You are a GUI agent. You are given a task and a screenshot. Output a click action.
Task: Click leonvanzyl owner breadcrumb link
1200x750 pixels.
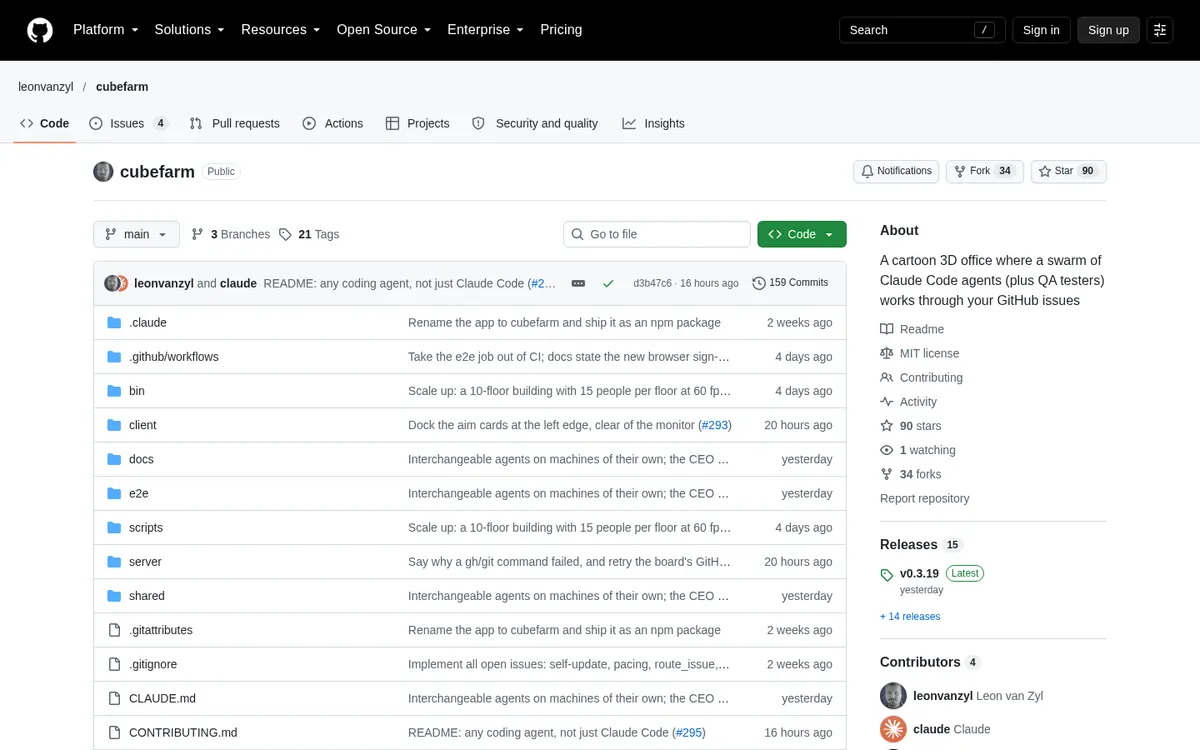[46, 87]
